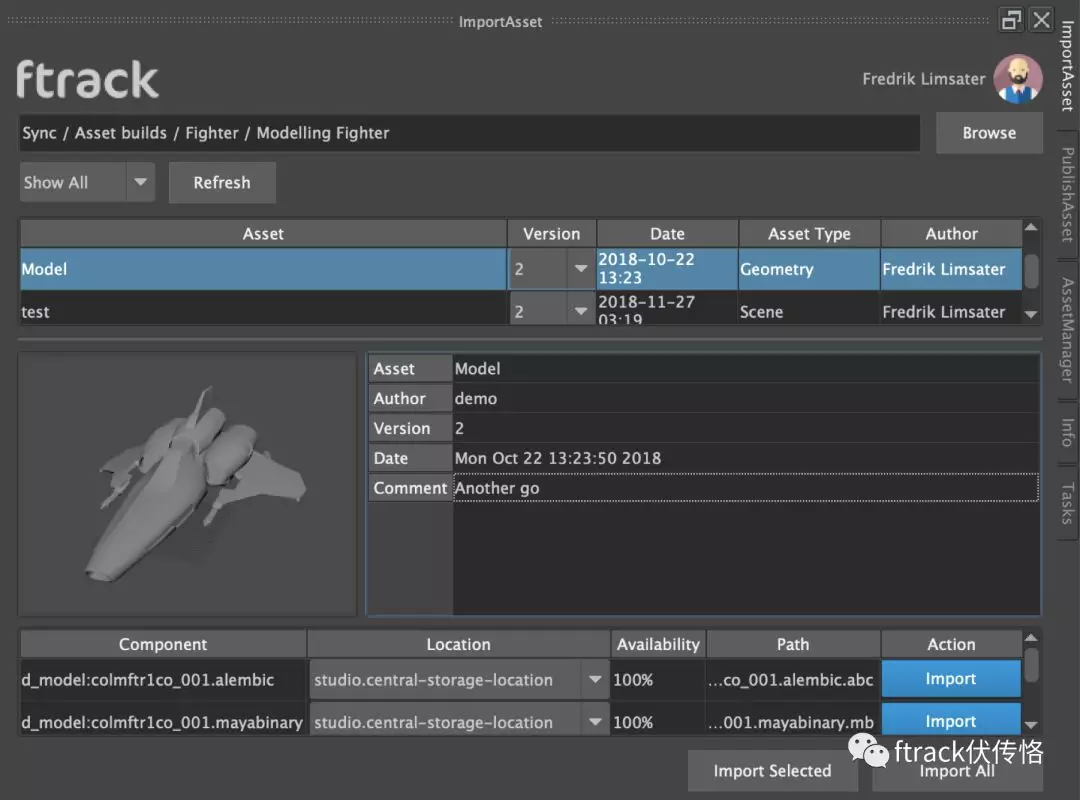1080x800 pixels.
Task: Click the ...co_001.alembic.abc path cell
Action: click(792, 679)
